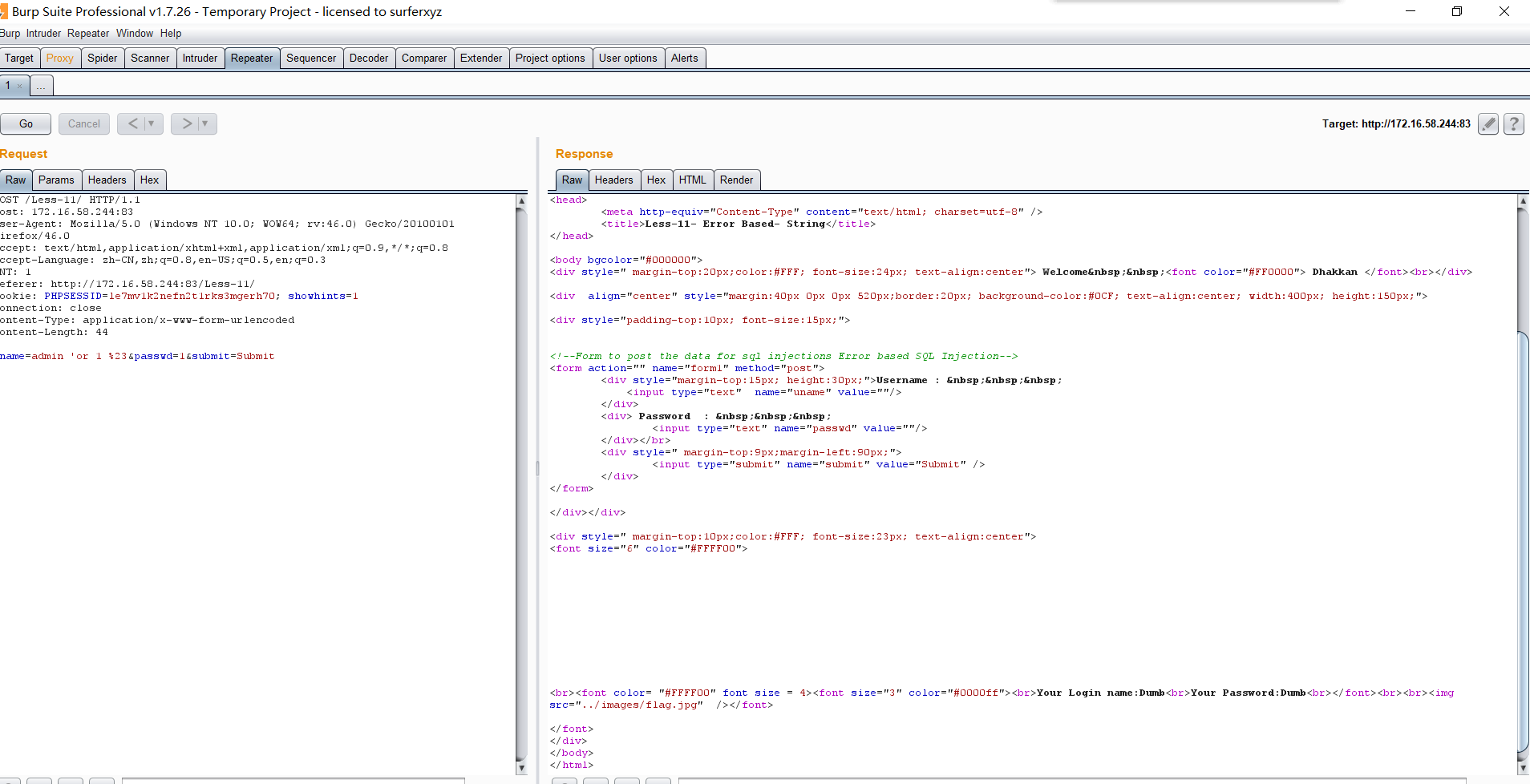Screen dimensions: 1530x784
Task: Select the Render tab in the Response pane
Action: pos(736,180)
